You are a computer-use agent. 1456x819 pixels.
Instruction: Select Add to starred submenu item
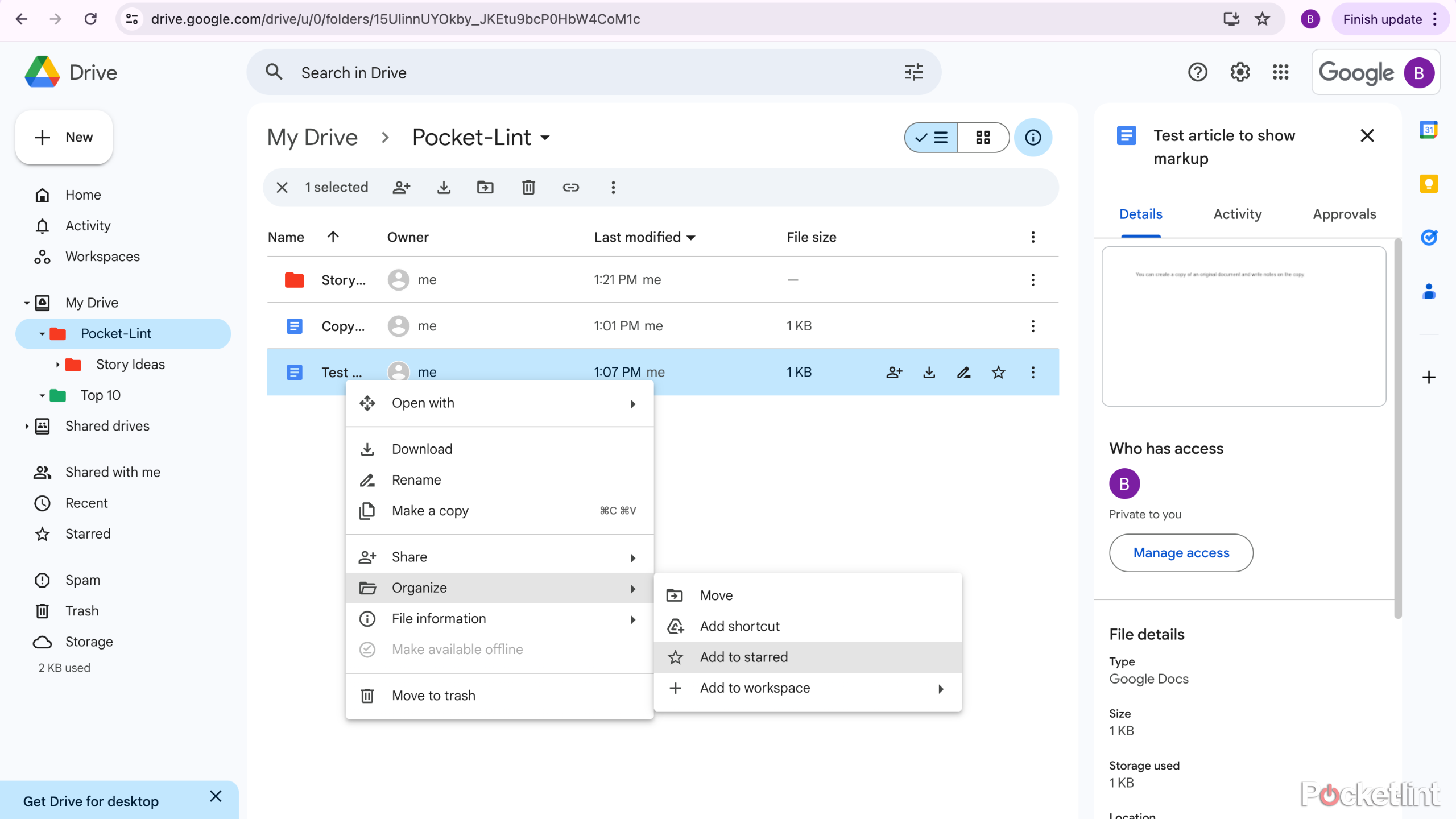click(x=808, y=657)
